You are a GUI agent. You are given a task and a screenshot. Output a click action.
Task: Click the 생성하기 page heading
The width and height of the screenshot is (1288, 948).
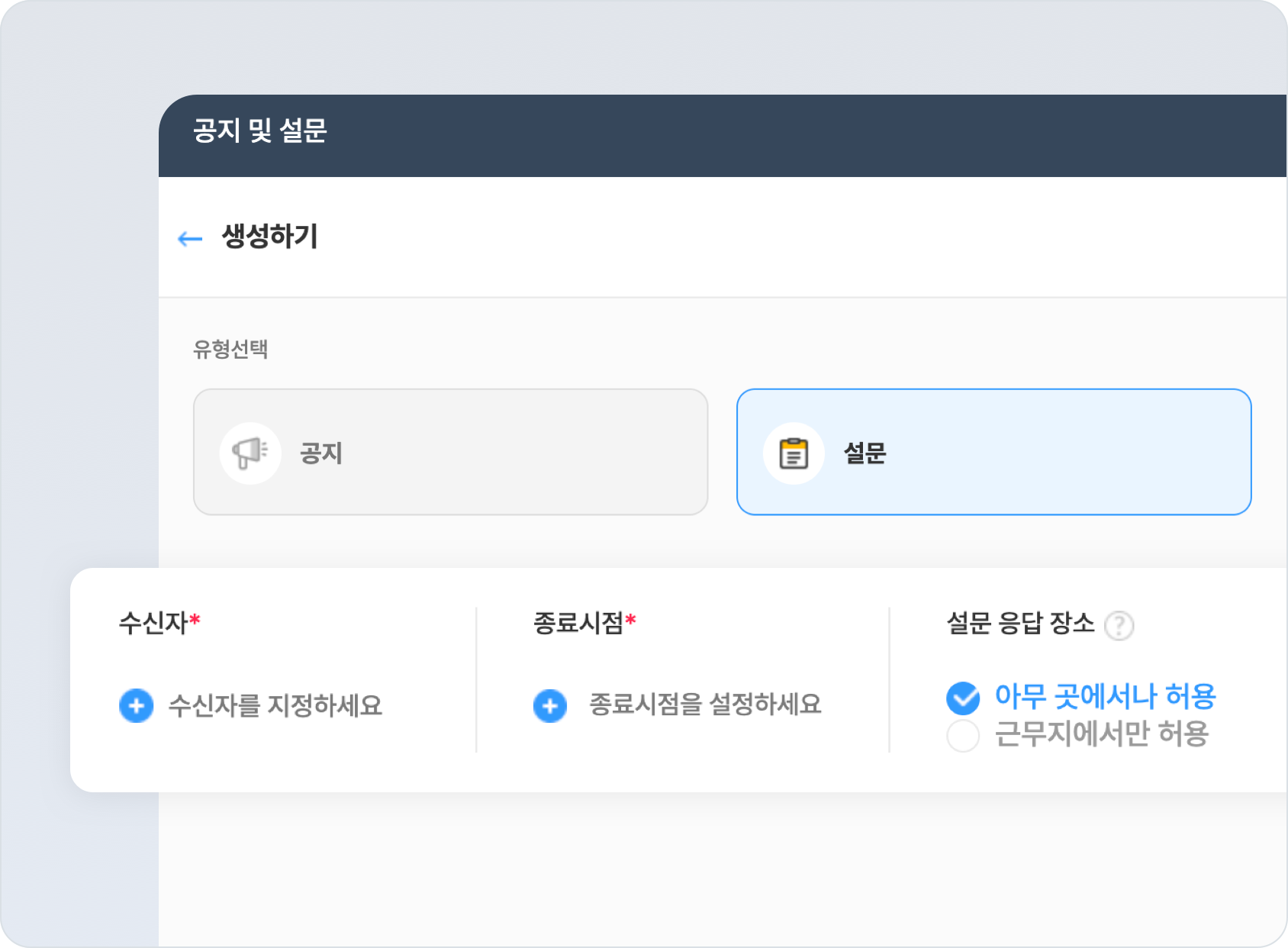270,237
